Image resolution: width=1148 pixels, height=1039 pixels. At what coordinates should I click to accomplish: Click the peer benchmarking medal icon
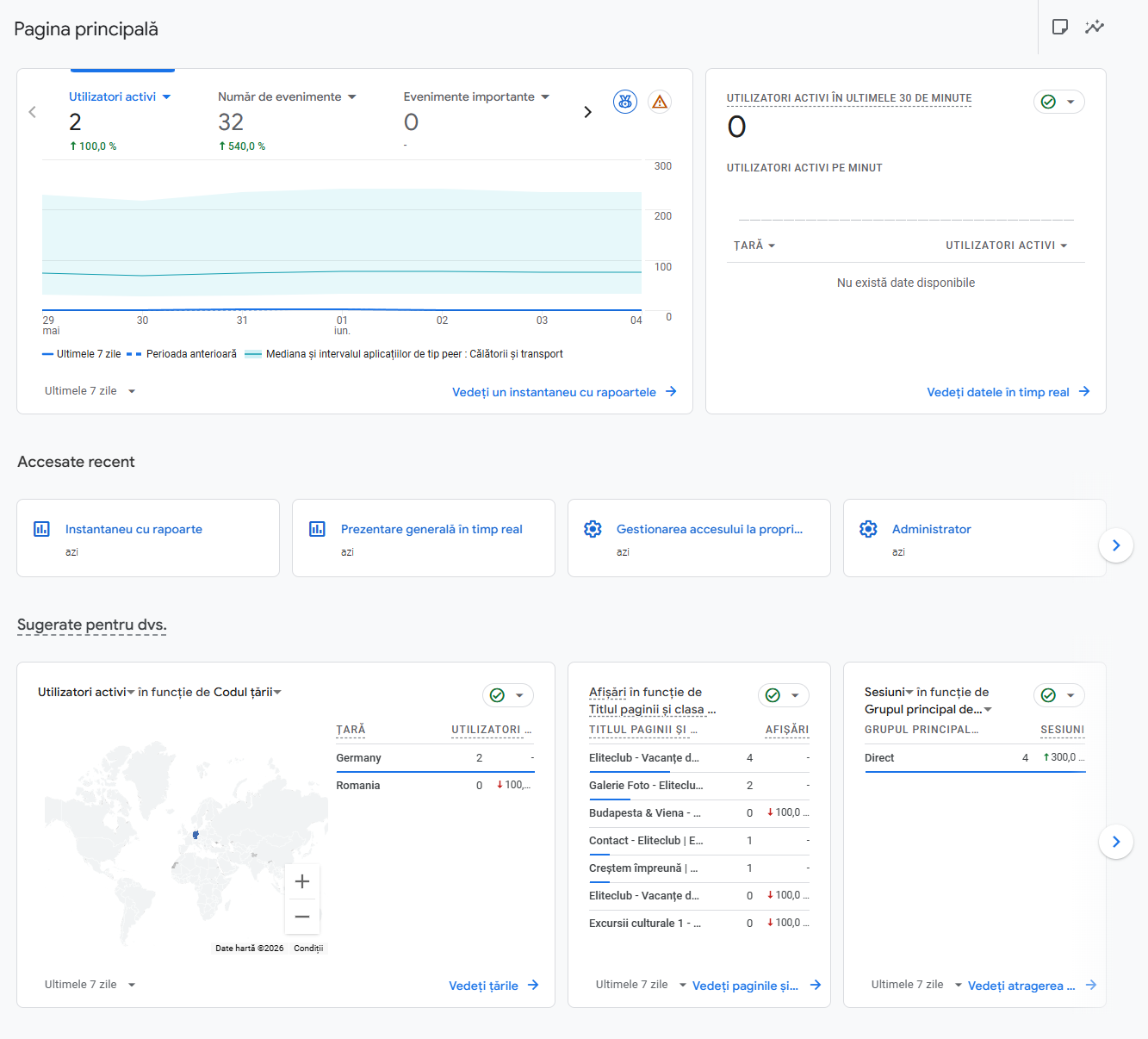625,102
